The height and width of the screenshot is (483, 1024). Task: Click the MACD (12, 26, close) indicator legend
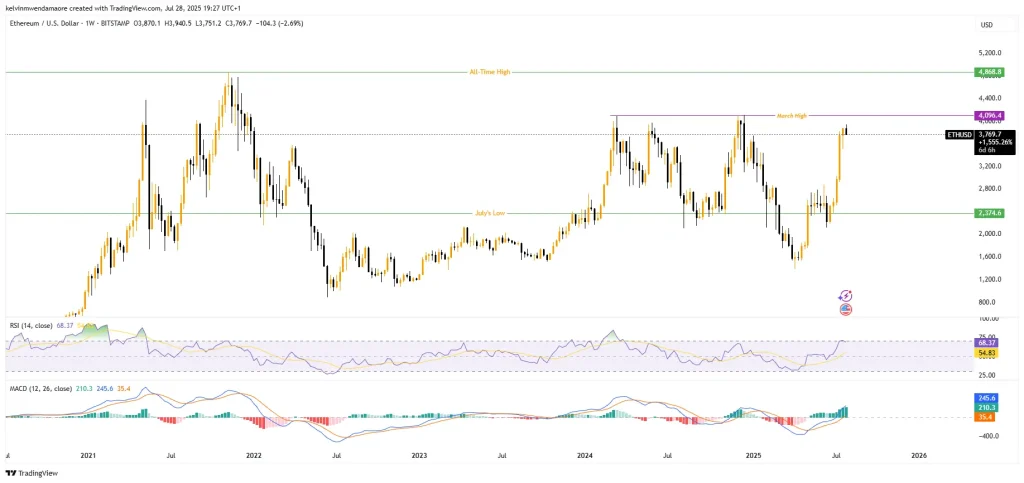pyautogui.click(x=42, y=389)
